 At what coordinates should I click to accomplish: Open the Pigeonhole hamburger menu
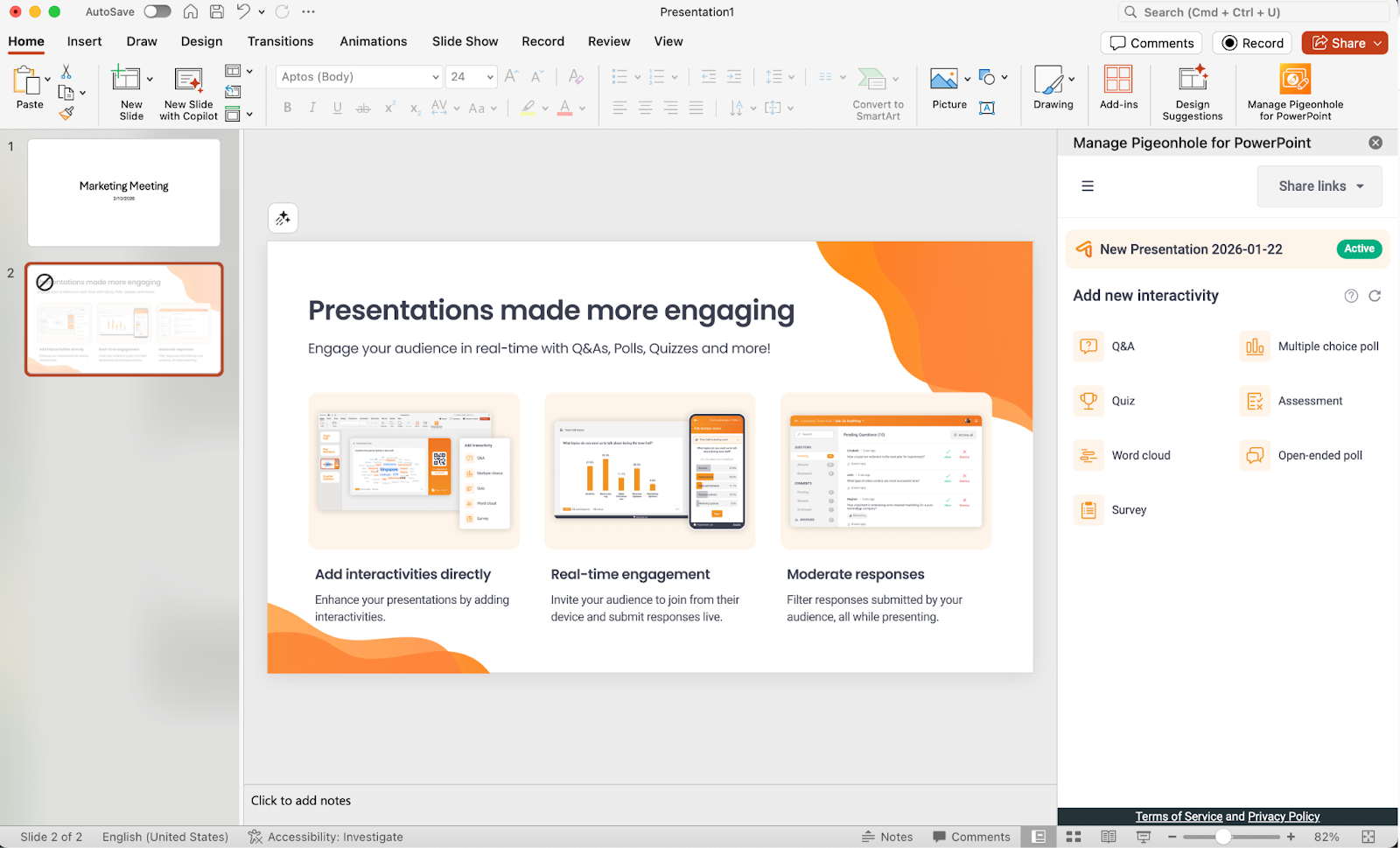coord(1088,186)
